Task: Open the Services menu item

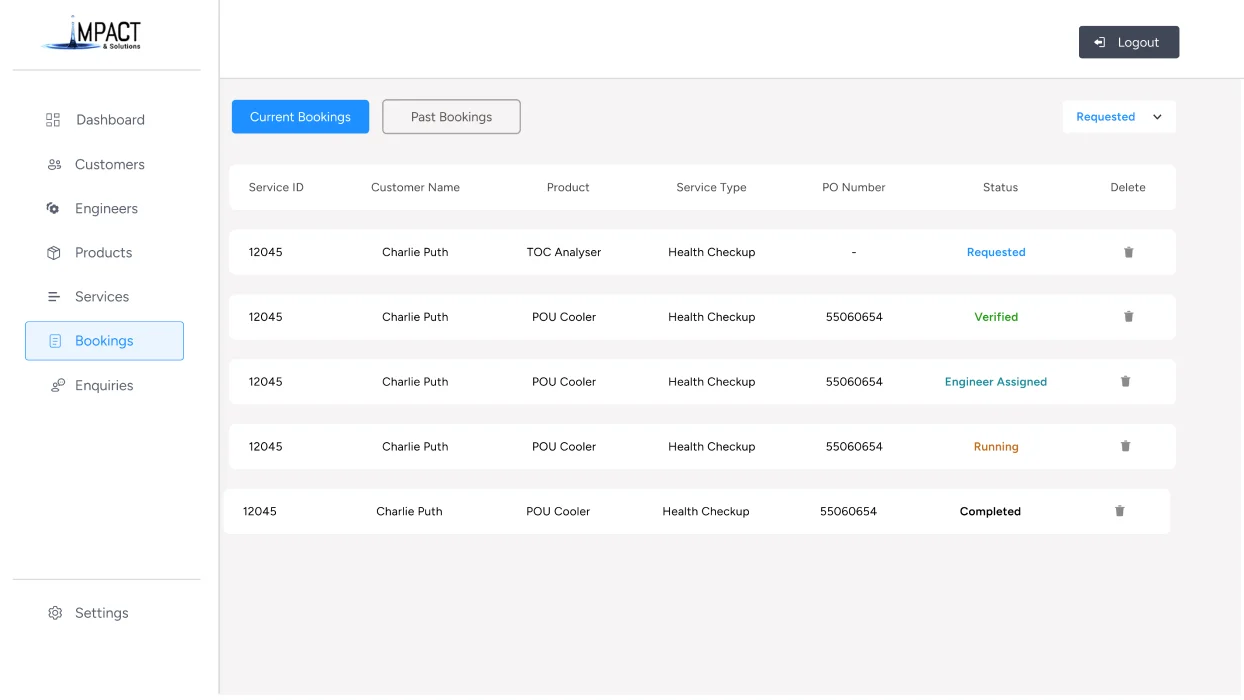Action: [104, 297]
